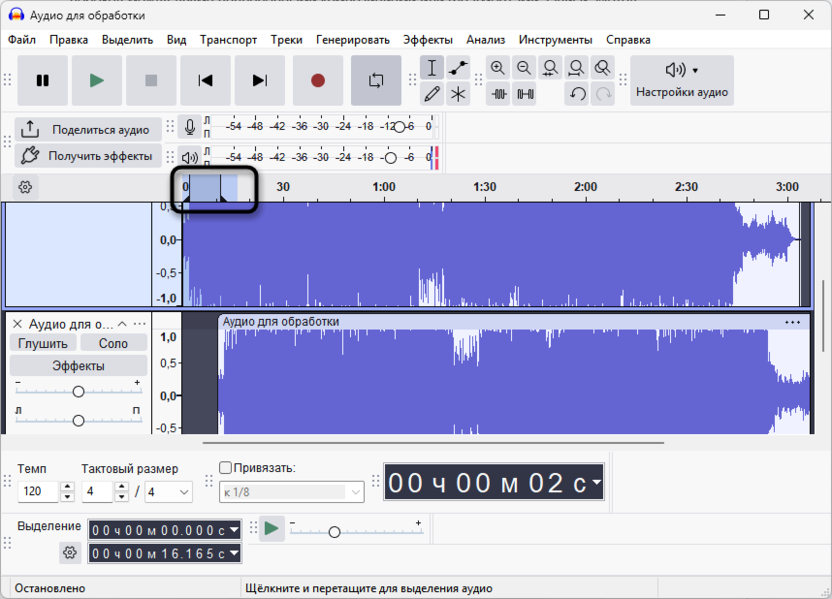Open the Генерировать menu
832x599 pixels.
point(352,40)
